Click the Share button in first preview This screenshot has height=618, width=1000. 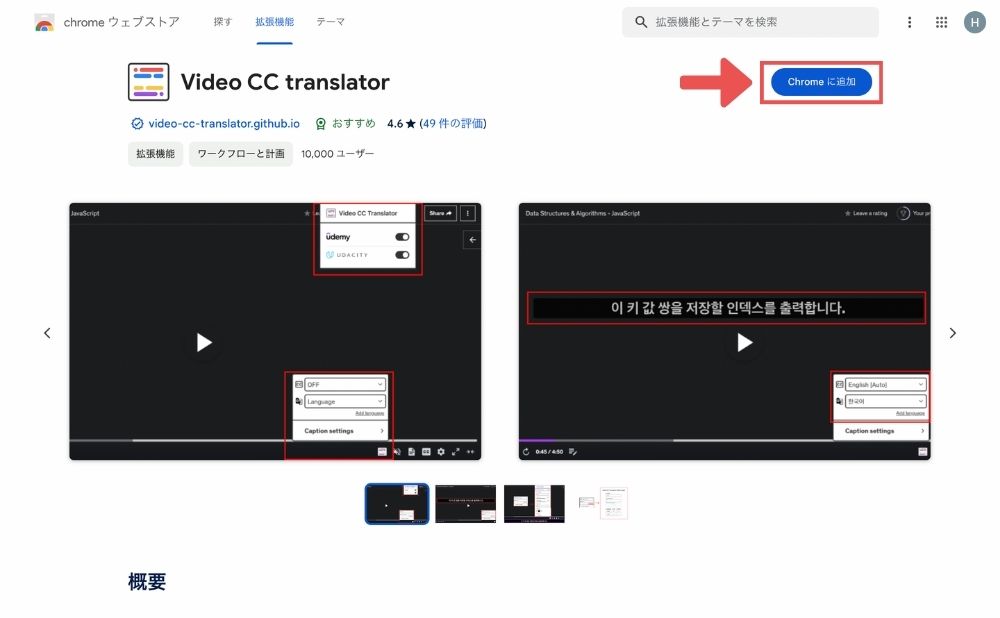(x=441, y=213)
